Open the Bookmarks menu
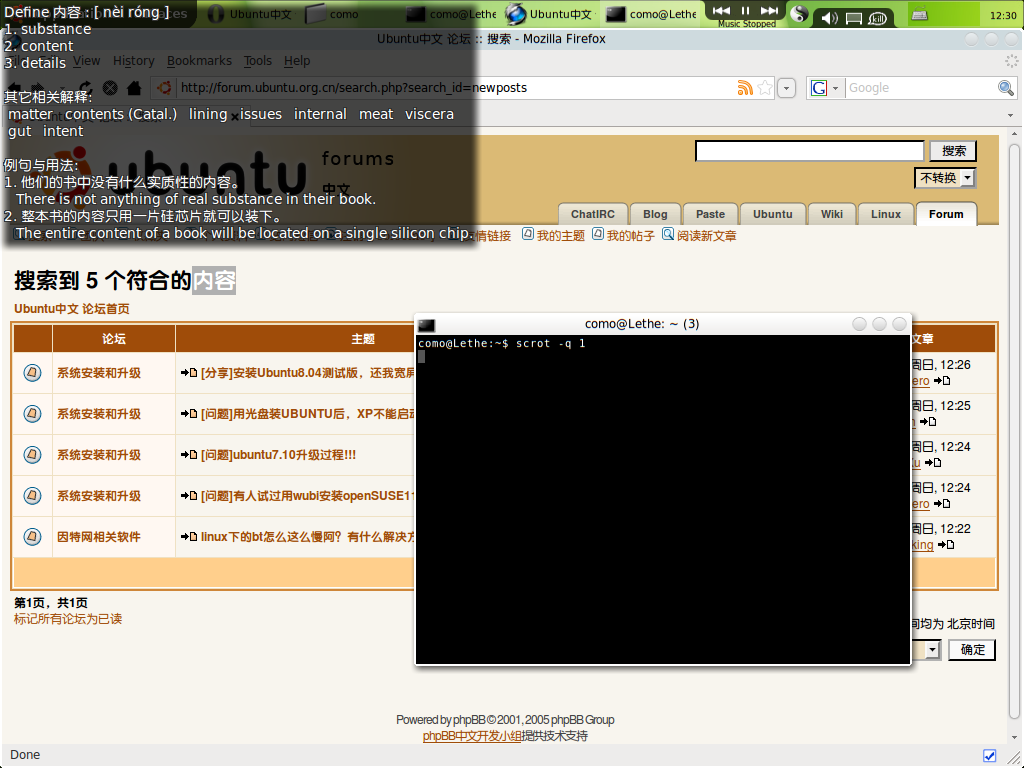Image resolution: width=1024 pixels, height=768 pixels. pyautogui.click(x=199, y=61)
